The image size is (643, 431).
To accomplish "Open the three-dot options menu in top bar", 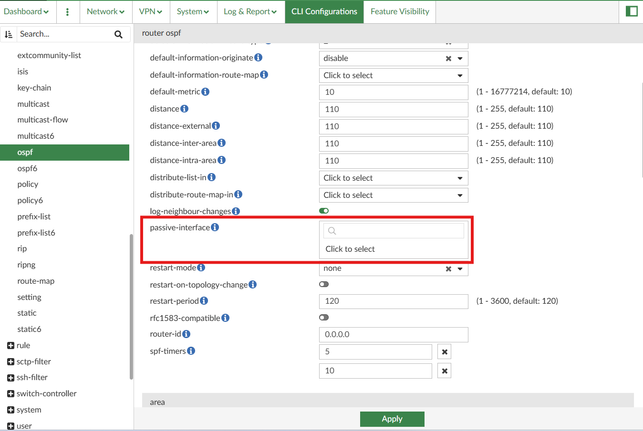I will 68,12.
